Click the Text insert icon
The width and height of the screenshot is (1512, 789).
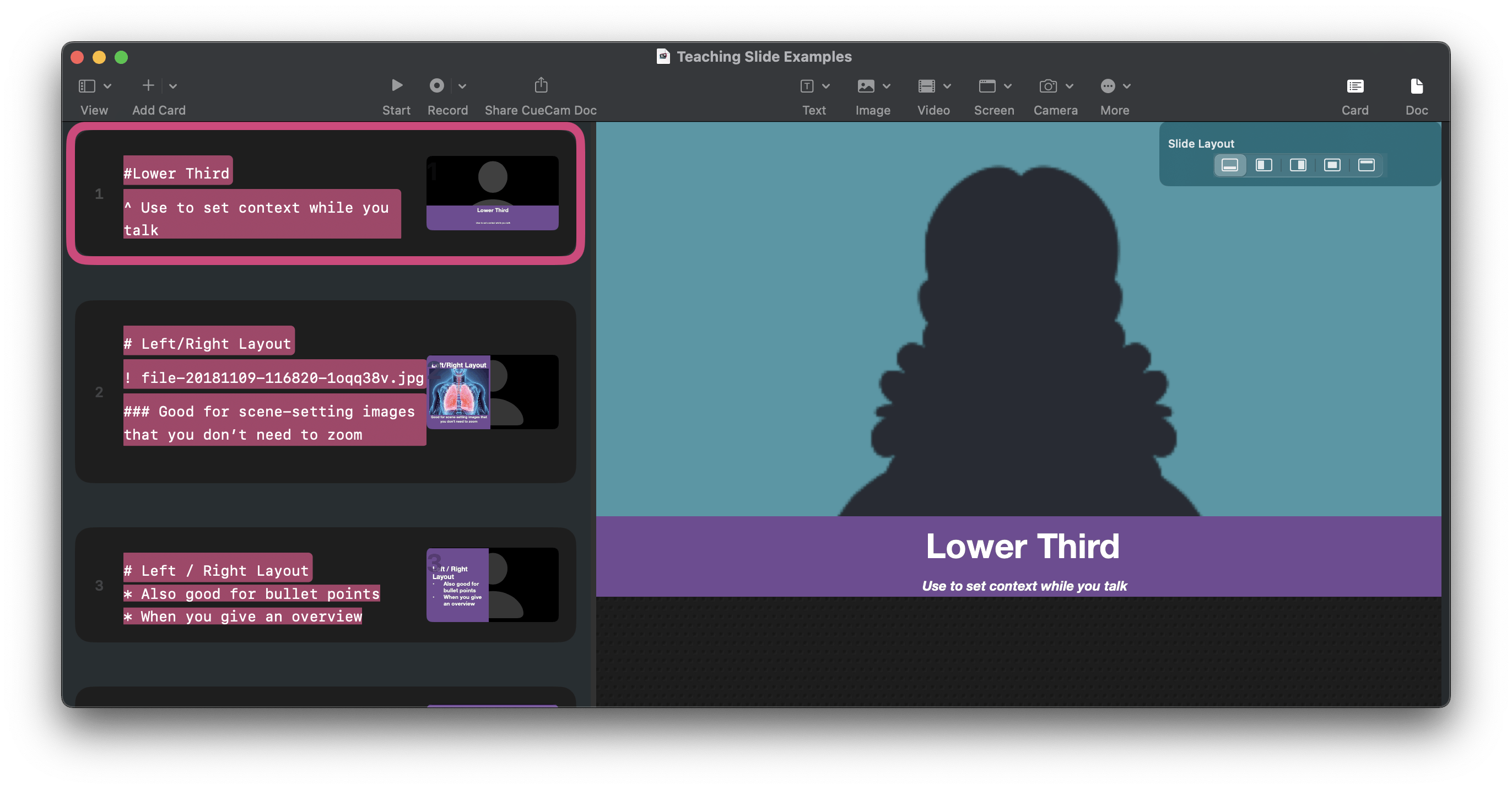click(807, 87)
